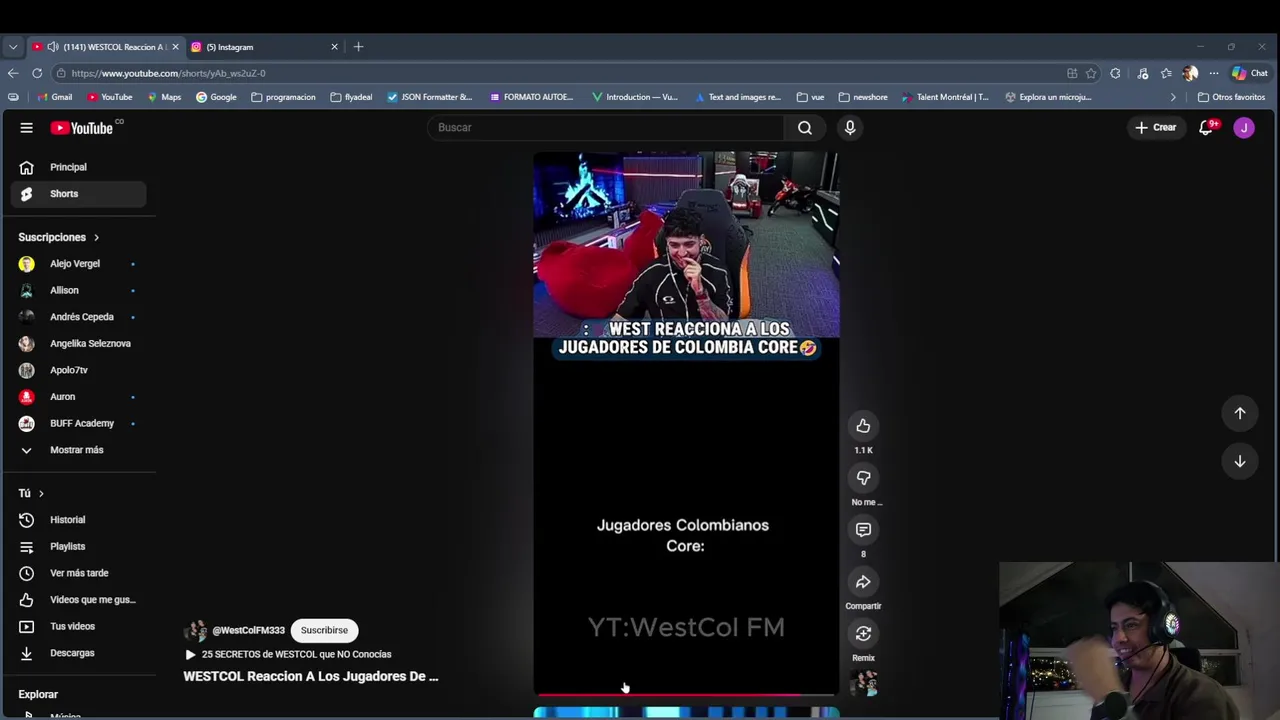Open the Maps bookmark
Screen dimensions: 1280x720
point(164,97)
